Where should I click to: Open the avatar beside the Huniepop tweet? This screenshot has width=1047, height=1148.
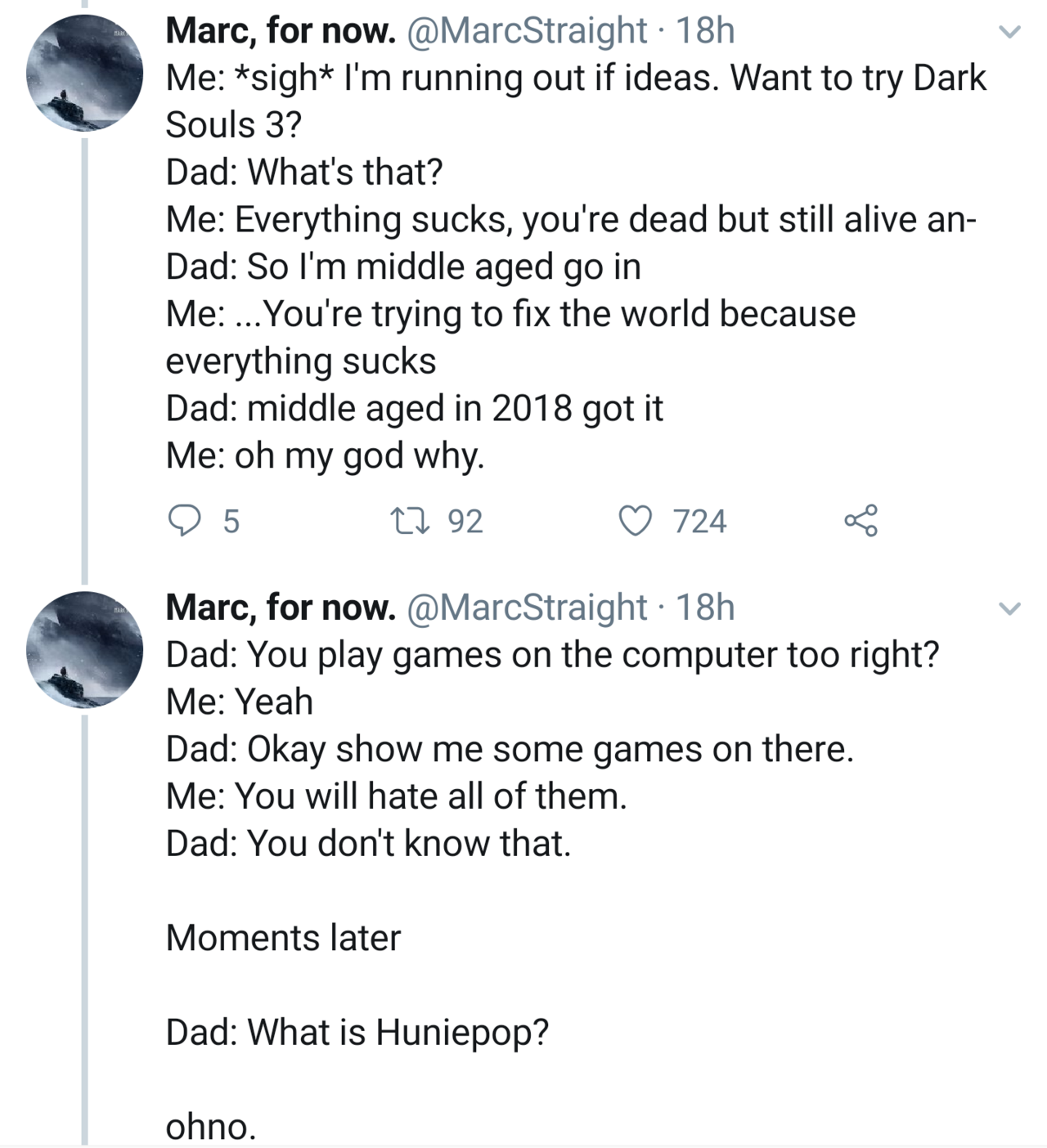click(x=84, y=649)
